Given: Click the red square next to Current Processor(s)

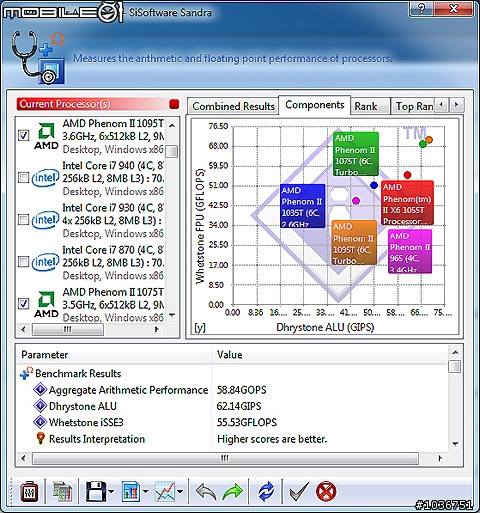Looking at the screenshot, I should [174, 104].
